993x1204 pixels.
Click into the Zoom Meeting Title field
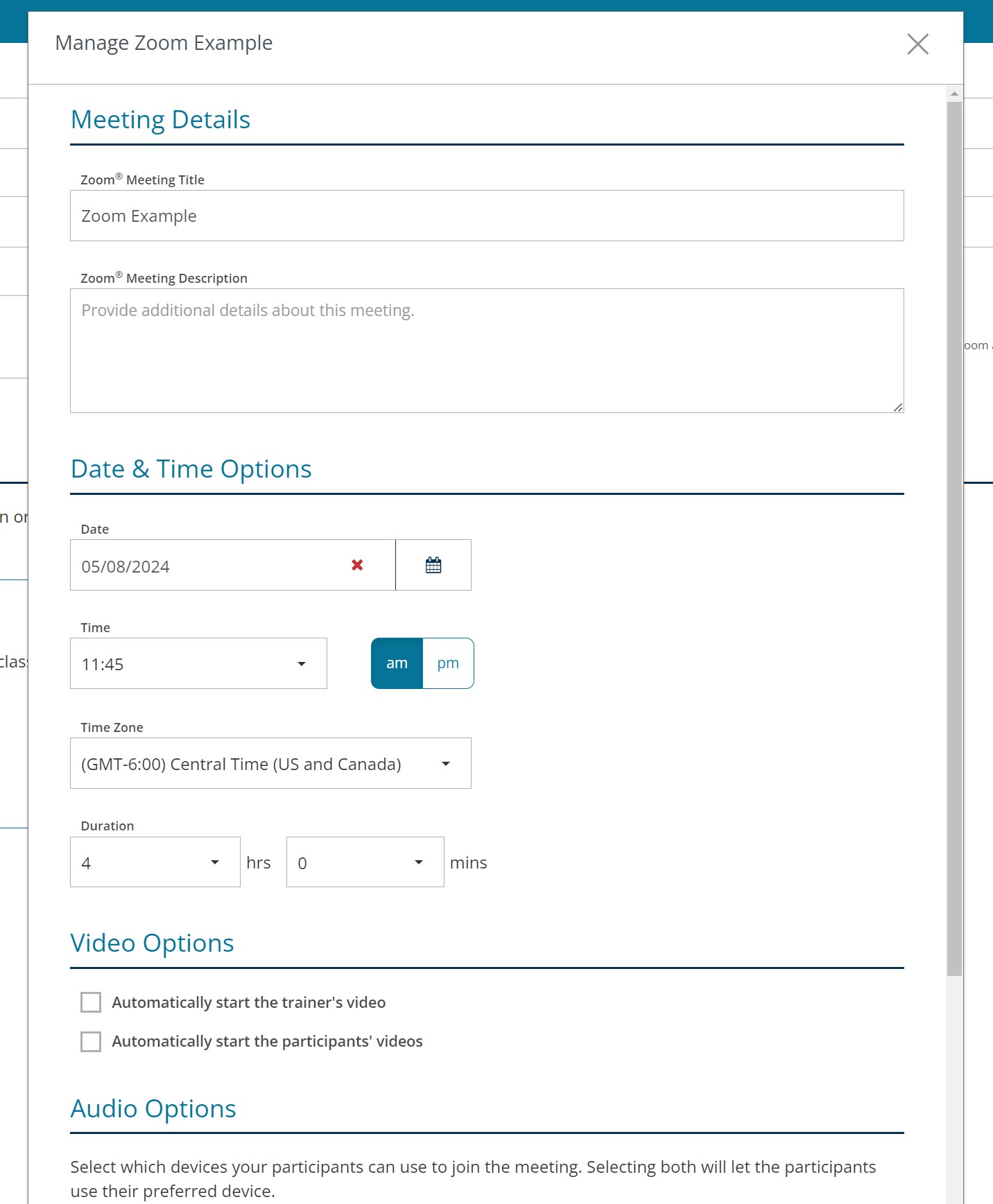tap(487, 216)
